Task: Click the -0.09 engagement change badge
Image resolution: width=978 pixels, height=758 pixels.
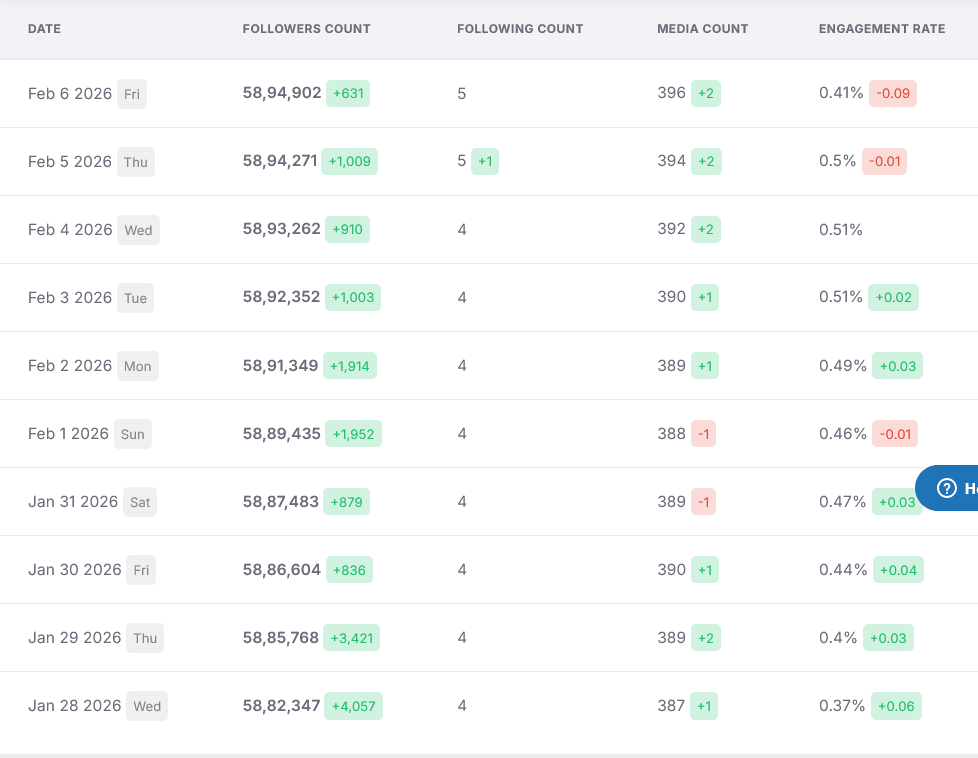Action: click(x=893, y=94)
